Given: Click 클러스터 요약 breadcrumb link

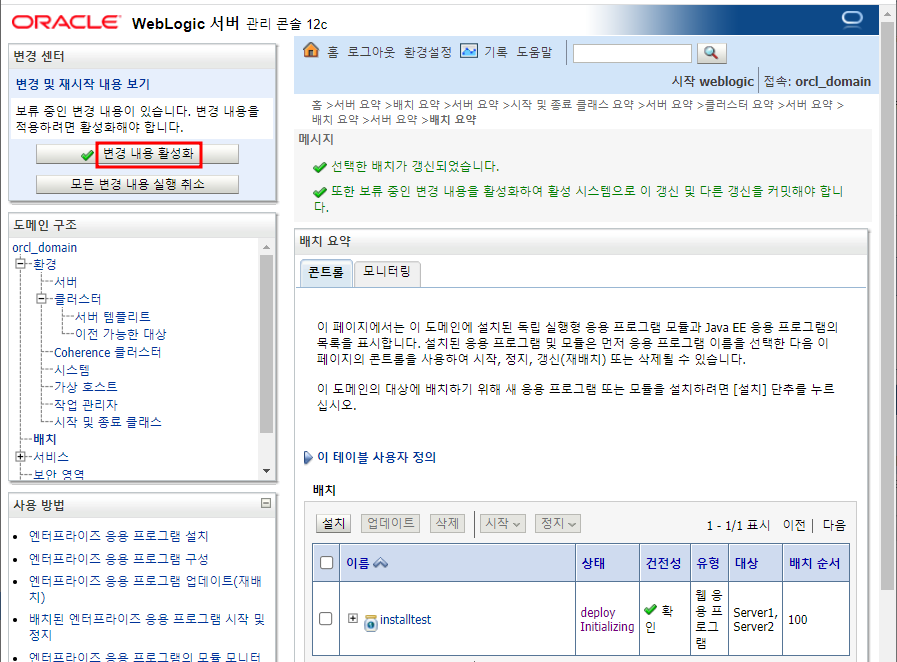Looking at the screenshot, I should [739, 105].
